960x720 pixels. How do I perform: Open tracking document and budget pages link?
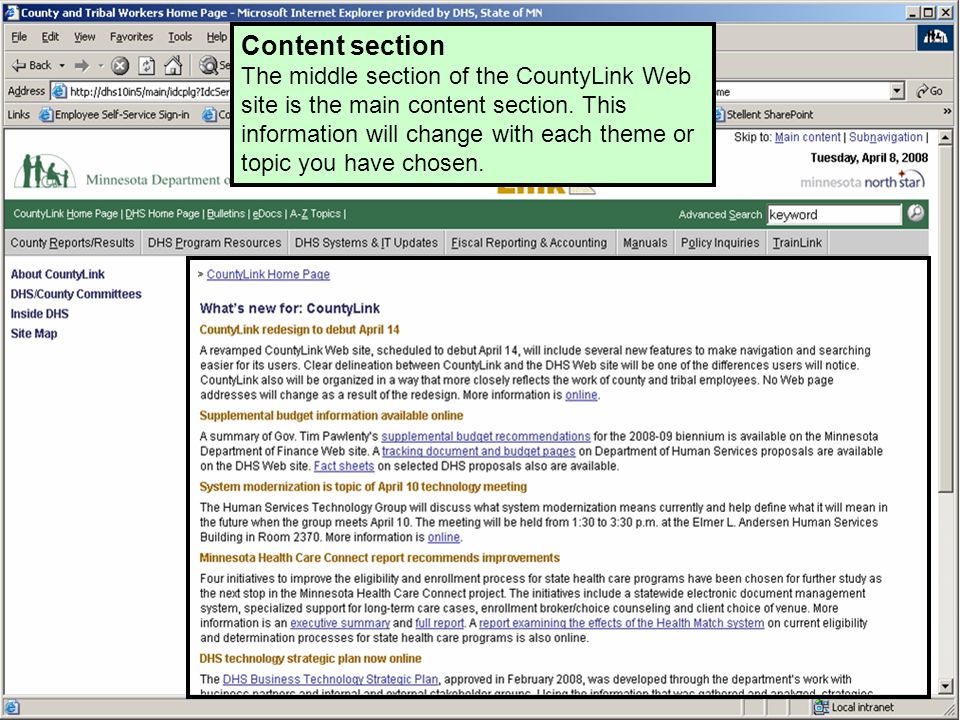[x=479, y=451]
